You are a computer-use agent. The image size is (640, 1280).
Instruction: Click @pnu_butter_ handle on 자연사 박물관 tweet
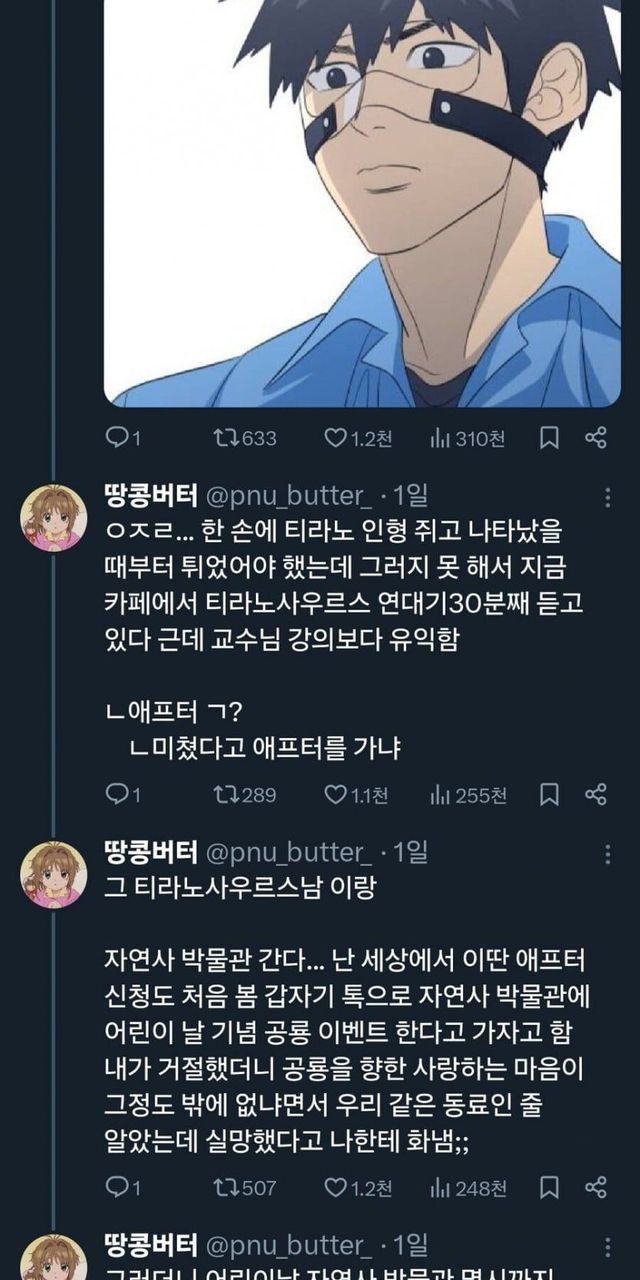pos(288,853)
